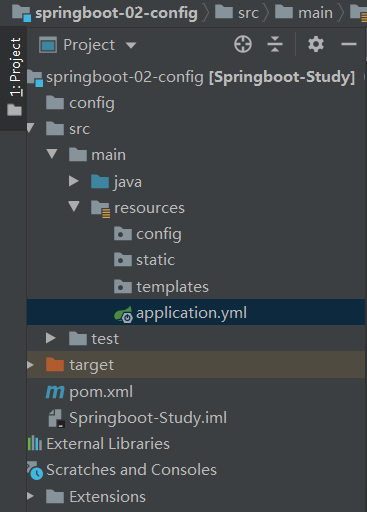Click the Project view window icon
The image size is (367, 512).
click(48, 45)
